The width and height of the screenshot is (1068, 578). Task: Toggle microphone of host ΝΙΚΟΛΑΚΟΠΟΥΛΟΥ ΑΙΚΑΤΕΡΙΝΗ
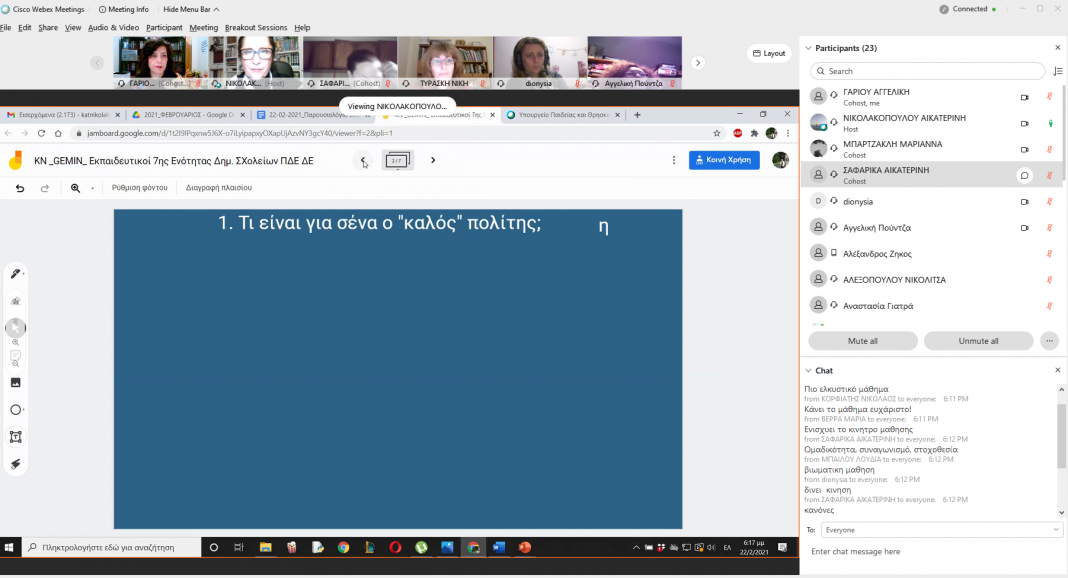pos(1049,123)
